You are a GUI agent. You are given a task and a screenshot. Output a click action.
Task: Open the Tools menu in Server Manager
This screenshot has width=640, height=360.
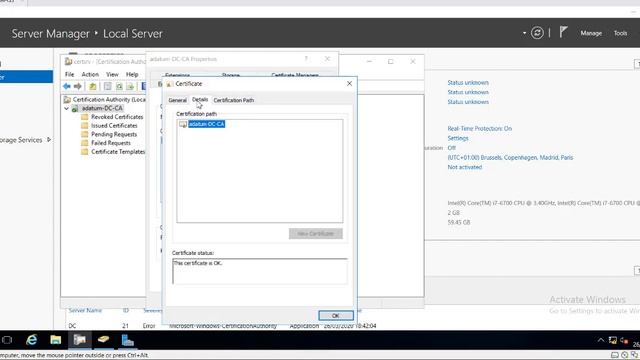tap(620, 33)
